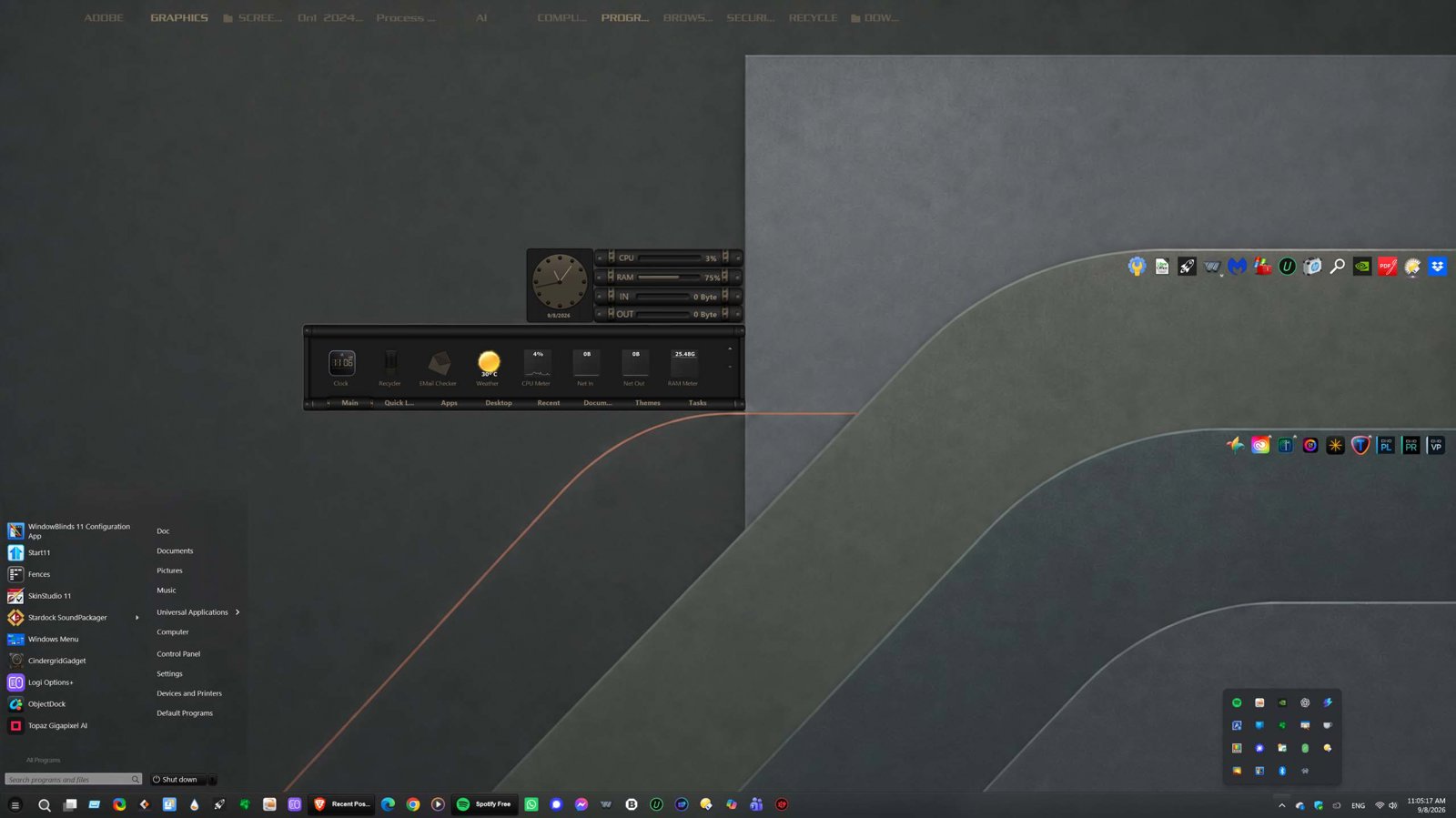Switch to the Themes tab
This screenshot has height=818, width=1456.
point(648,403)
